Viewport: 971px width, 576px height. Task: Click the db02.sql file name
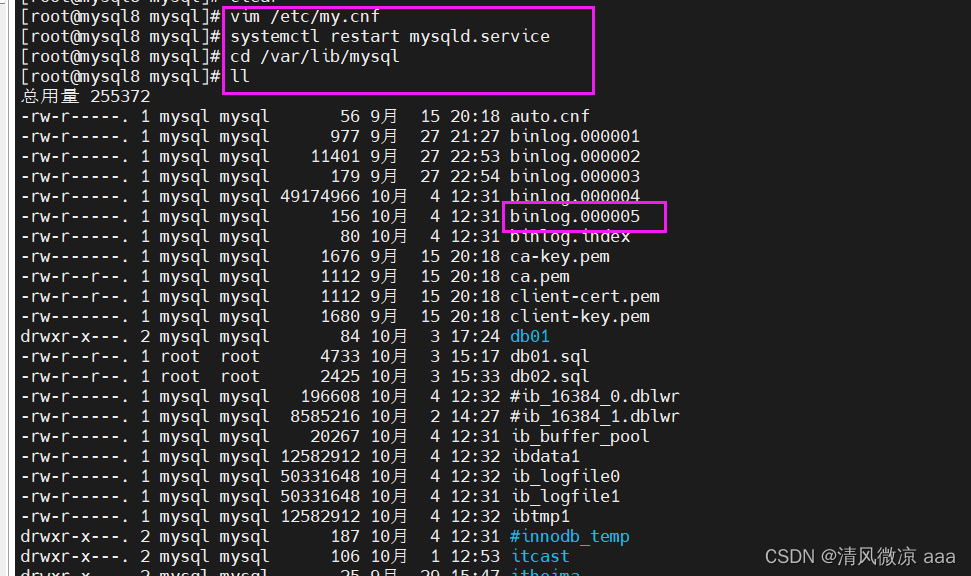549,376
